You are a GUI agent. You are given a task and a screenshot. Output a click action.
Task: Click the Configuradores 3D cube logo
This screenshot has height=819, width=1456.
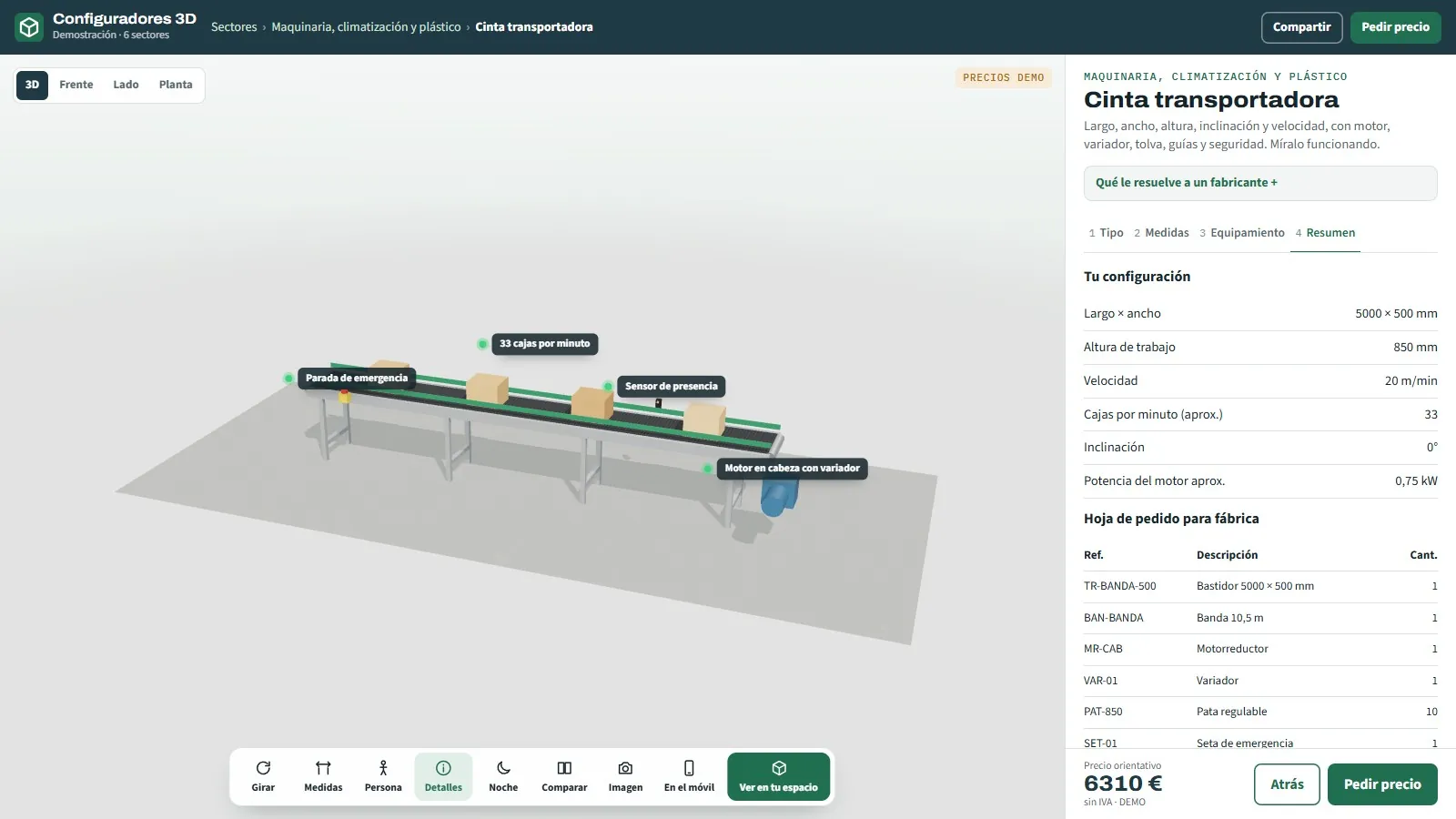(29, 27)
